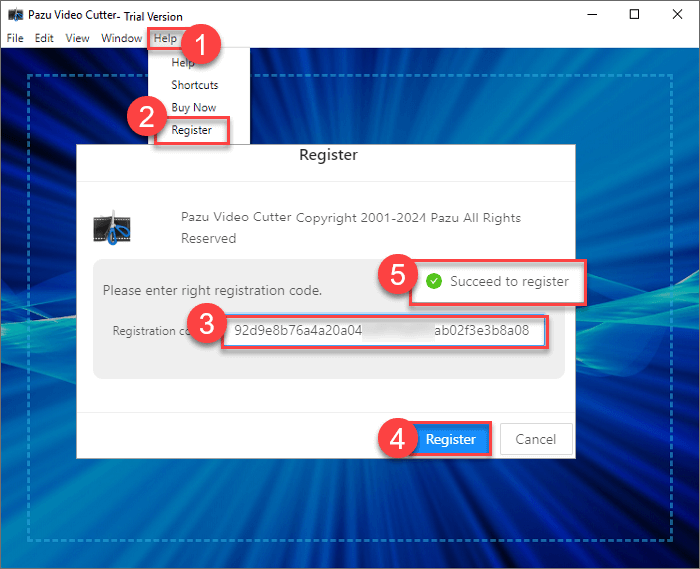Viewport: 700px width, 569px height.
Task: Click the red number 3 badge
Action: [205, 323]
